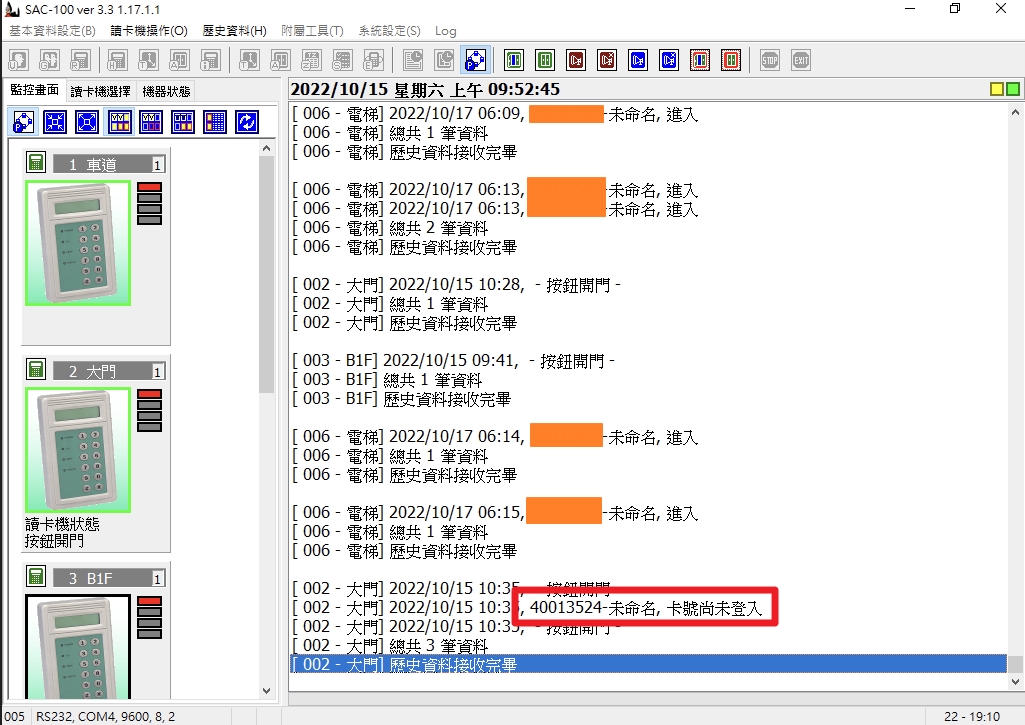Click calculator icon beside 1 車道 reader
This screenshot has height=725, width=1025.
[36, 162]
